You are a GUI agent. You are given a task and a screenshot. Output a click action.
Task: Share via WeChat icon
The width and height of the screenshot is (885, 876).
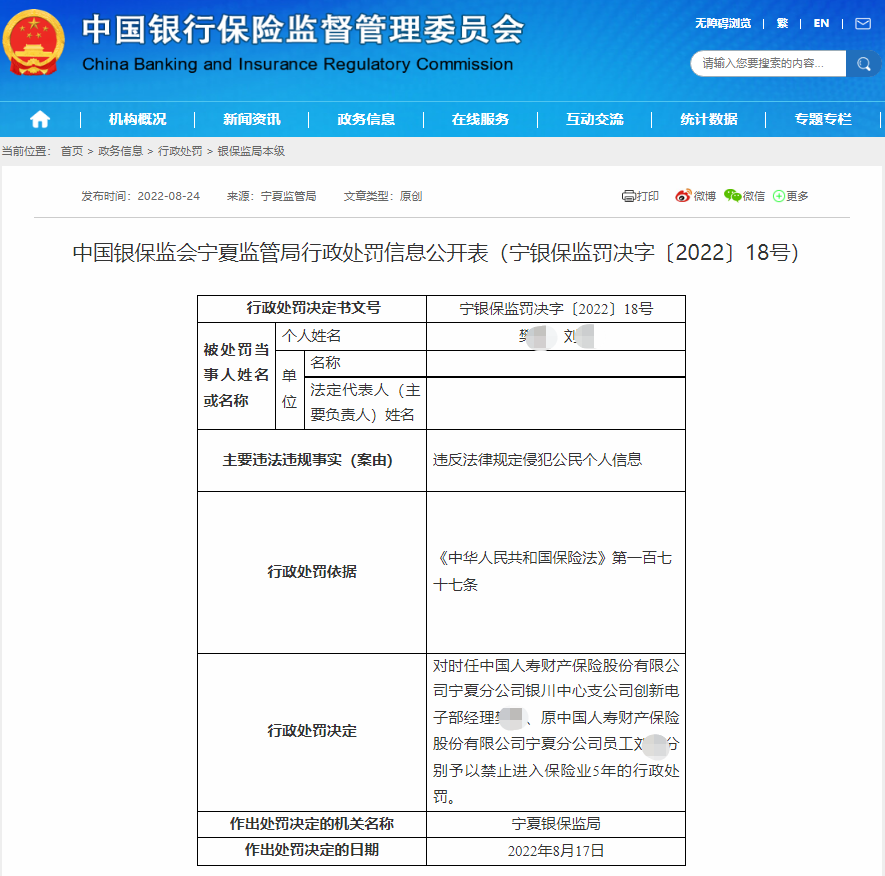tap(732, 195)
